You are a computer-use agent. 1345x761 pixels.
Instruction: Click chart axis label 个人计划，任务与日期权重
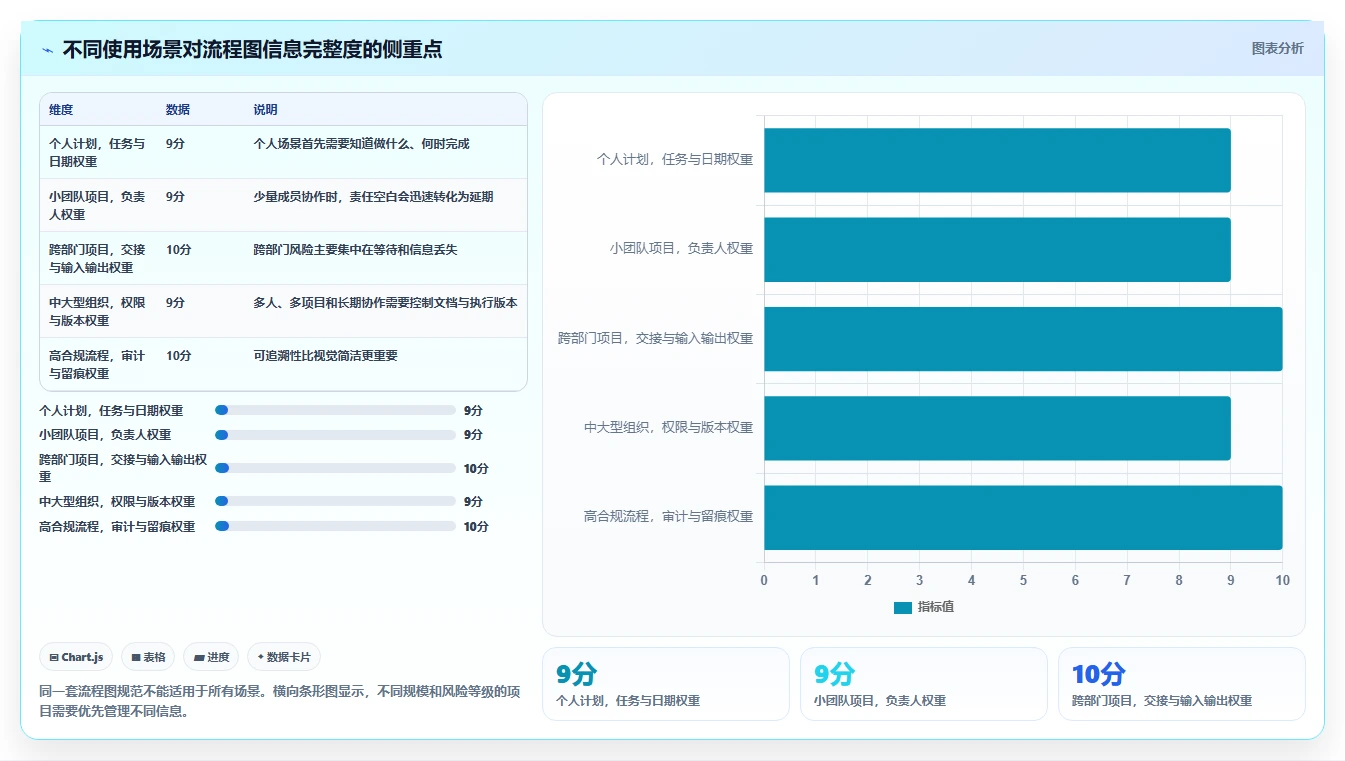tap(675, 159)
